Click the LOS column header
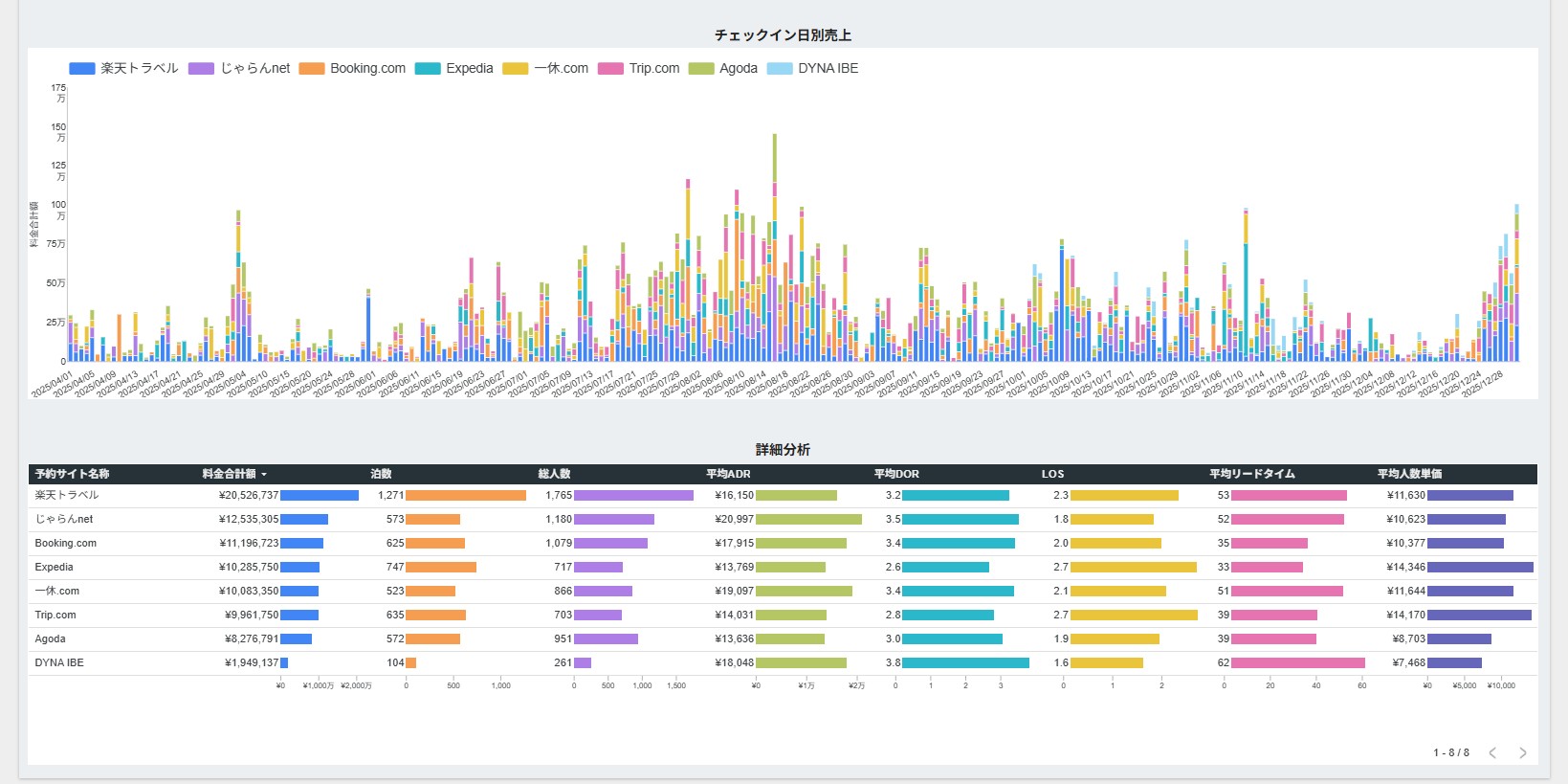The height and width of the screenshot is (784, 1568). (x=1052, y=474)
